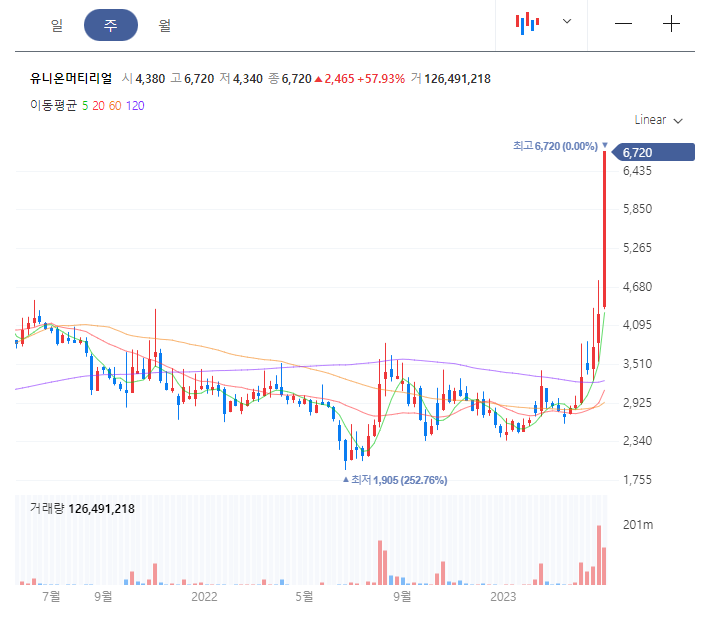Viewport: 706px width, 618px height.
Task: Toggle the 120-period moving average
Action: (135, 106)
